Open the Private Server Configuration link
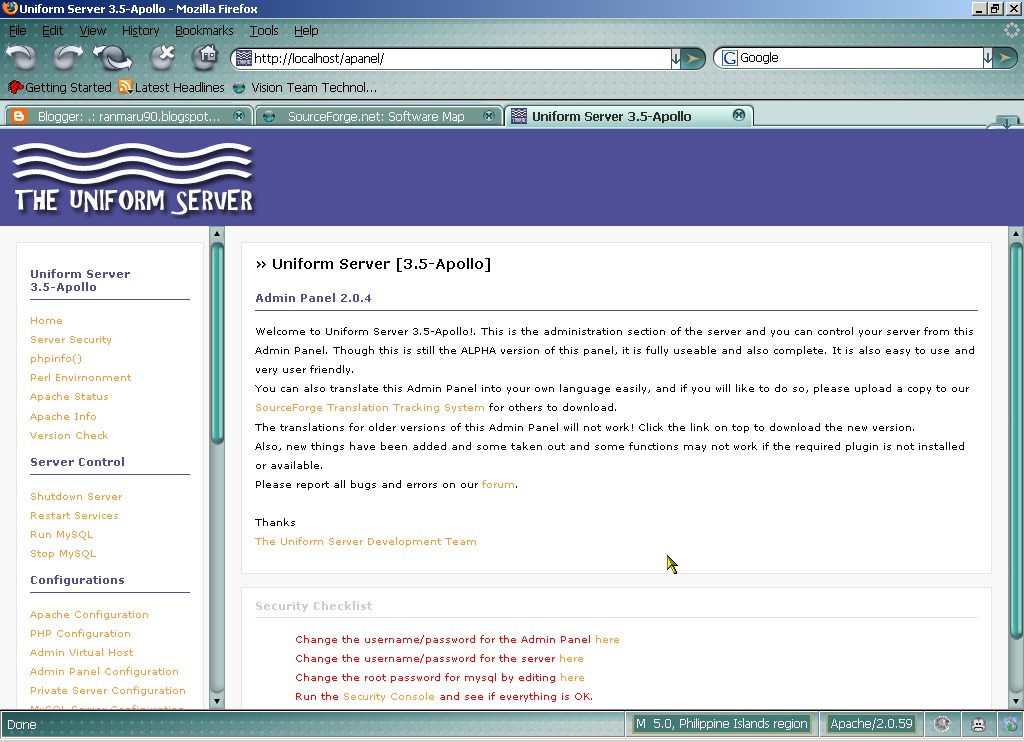Viewport: 1024px width, 742px height. click(108, 690)
